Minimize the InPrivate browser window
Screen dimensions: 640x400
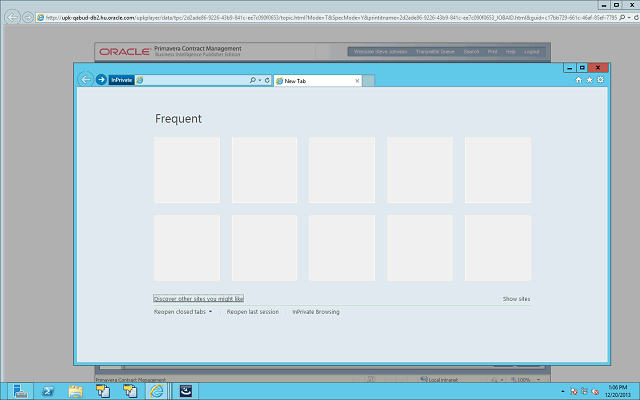coord(569,68)
